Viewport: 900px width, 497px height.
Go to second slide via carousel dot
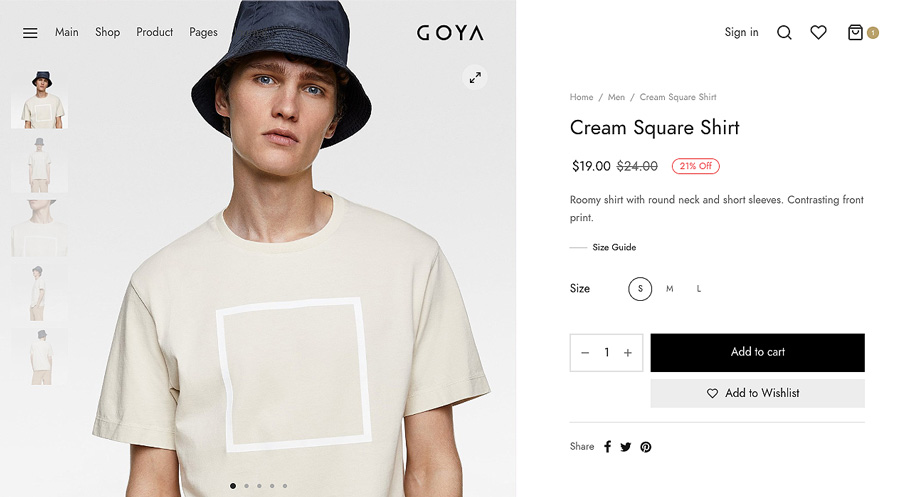[x=246, y=486]
